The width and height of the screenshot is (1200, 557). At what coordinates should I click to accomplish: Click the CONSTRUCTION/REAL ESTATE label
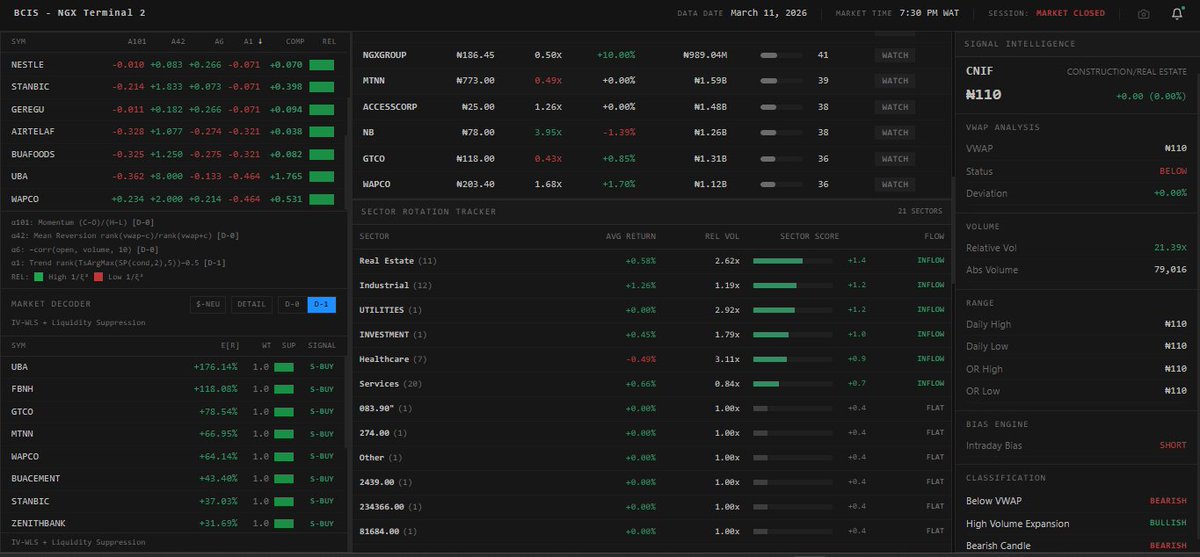(1127, 72)
